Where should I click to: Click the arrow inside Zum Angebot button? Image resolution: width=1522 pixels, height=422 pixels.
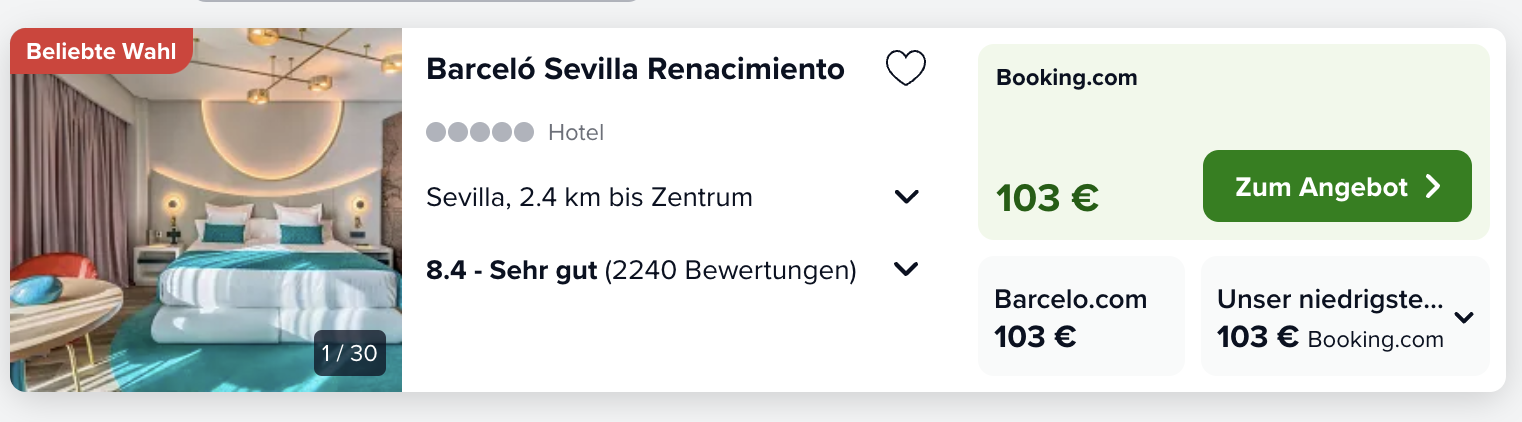pyautogui.click(x=1433, y=187)
